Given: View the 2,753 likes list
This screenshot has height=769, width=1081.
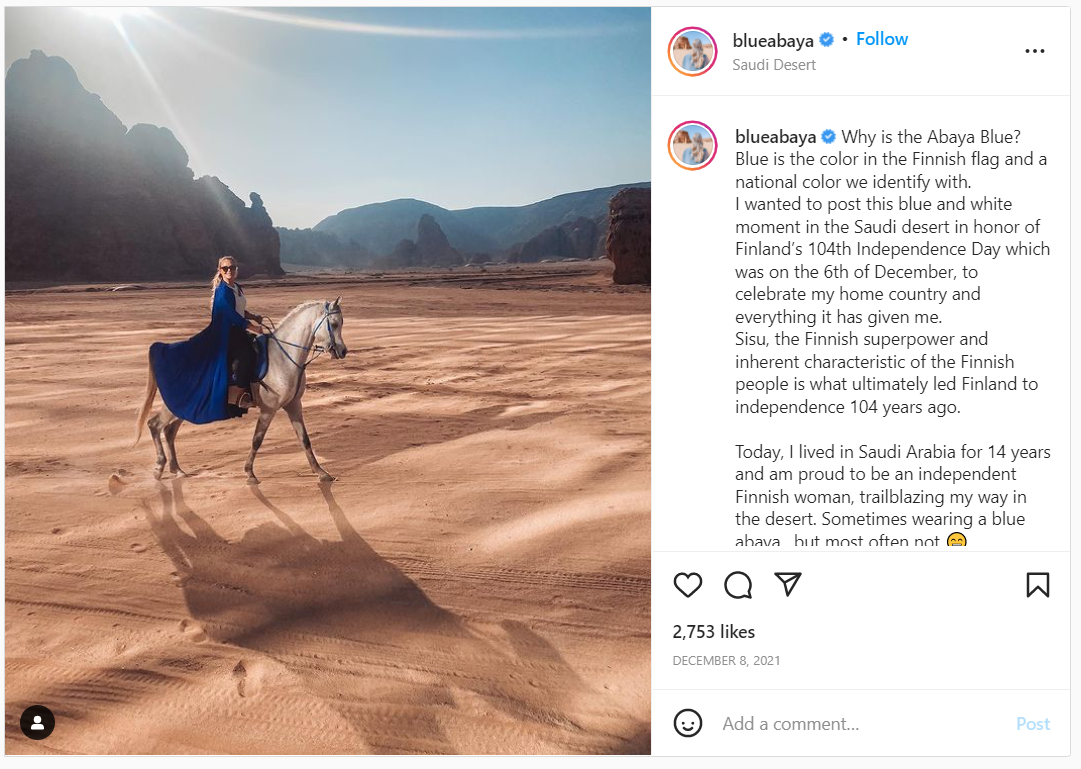Looking at the screenshot, I should pyautogui.click(x=714, y=632).
